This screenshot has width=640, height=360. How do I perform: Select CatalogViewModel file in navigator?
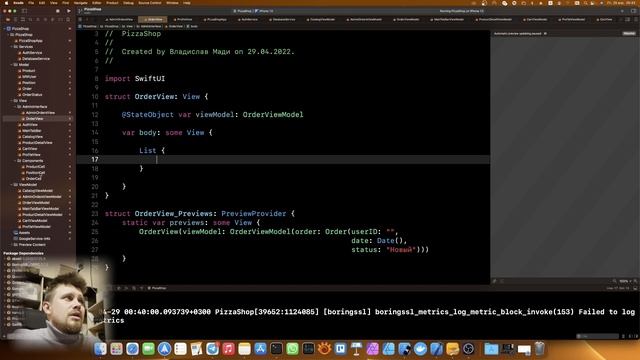37,191
